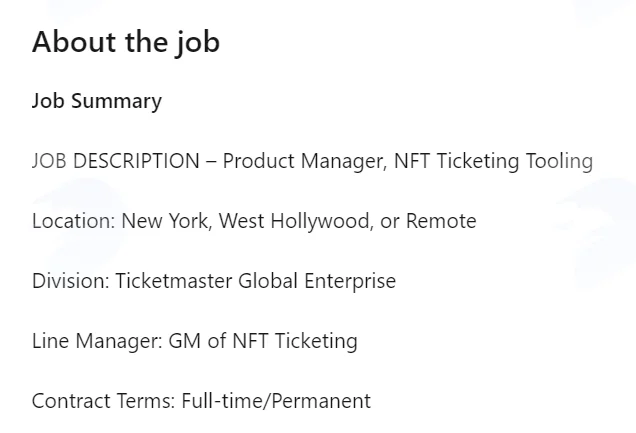The width and height of the screenshot is (636, 433).
Task: Click the 'Contract Terms:' label
Action: (x=103, y=401)
